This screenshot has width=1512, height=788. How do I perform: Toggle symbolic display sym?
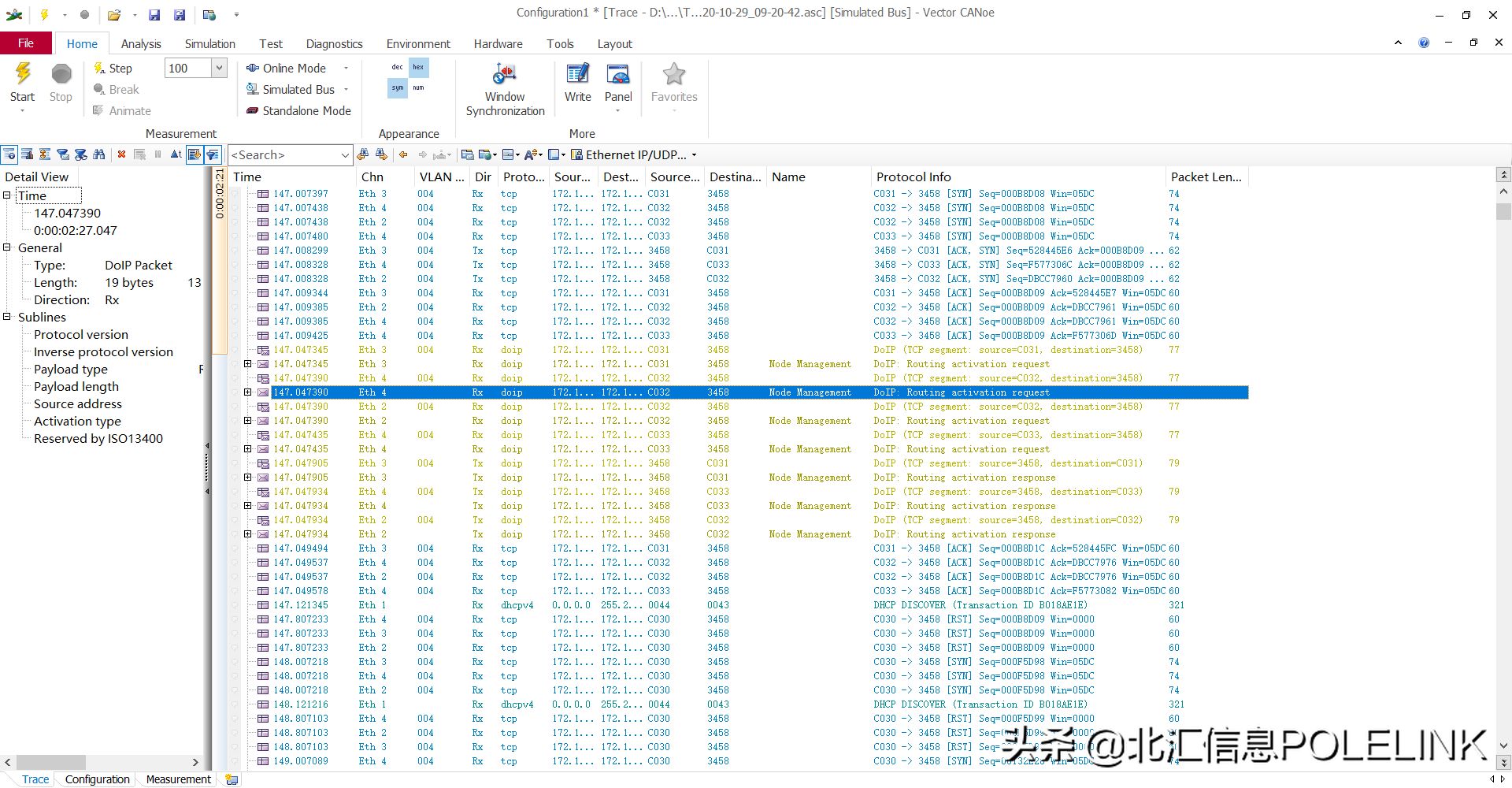(397, 88)
